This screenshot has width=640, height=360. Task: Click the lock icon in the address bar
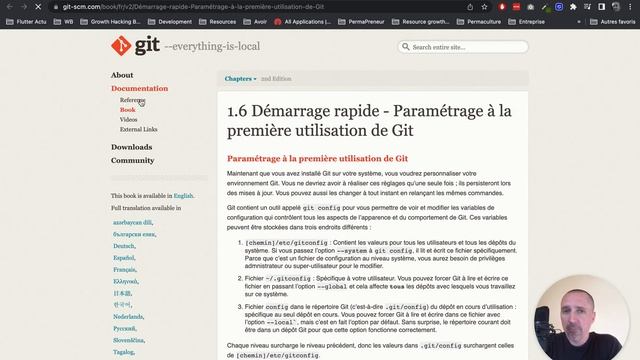click(x=56, y=7)
